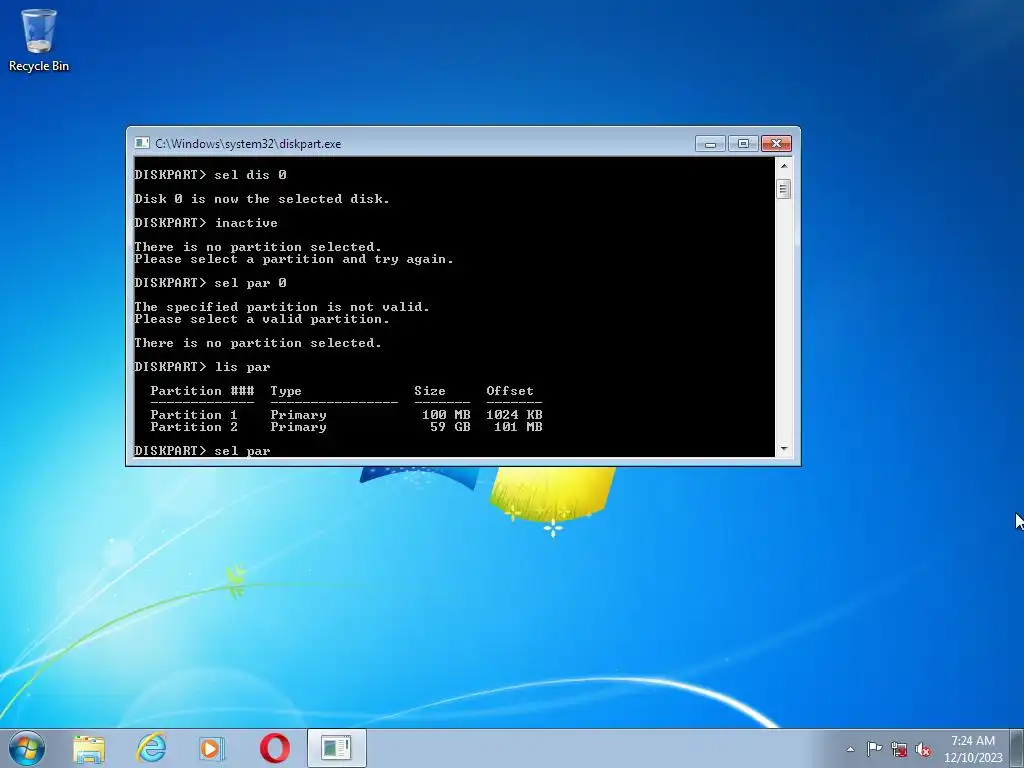Screen dimensions: 1024x768
Task: Click the 'Partition ###' column header
Action: point(202,391)
